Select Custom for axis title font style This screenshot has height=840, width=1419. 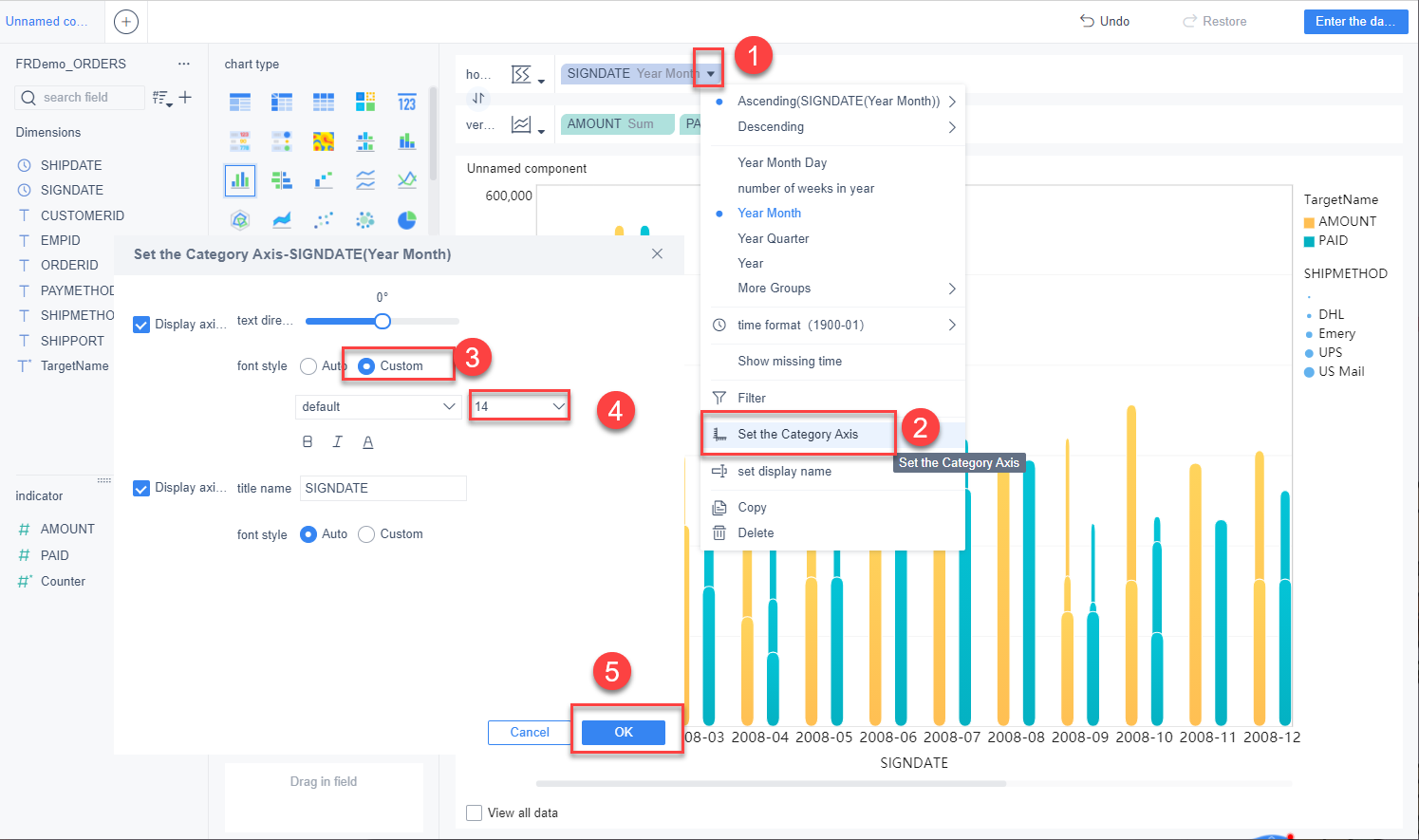click(x=366, y=534)
